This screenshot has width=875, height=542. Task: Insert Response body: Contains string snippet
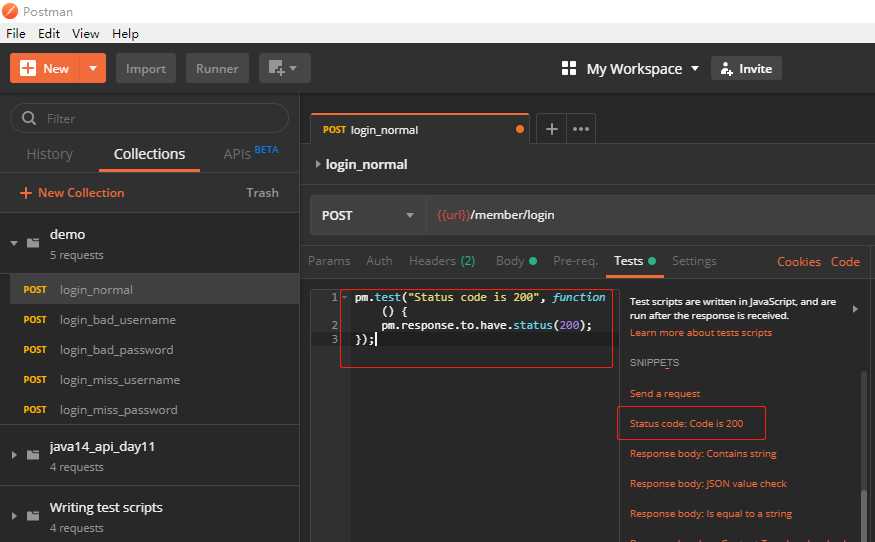(x=703, y=454)
